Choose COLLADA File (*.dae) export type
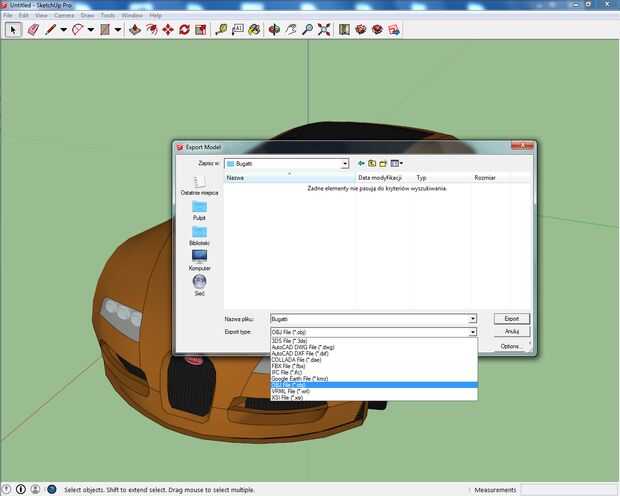 pos(374,360)
